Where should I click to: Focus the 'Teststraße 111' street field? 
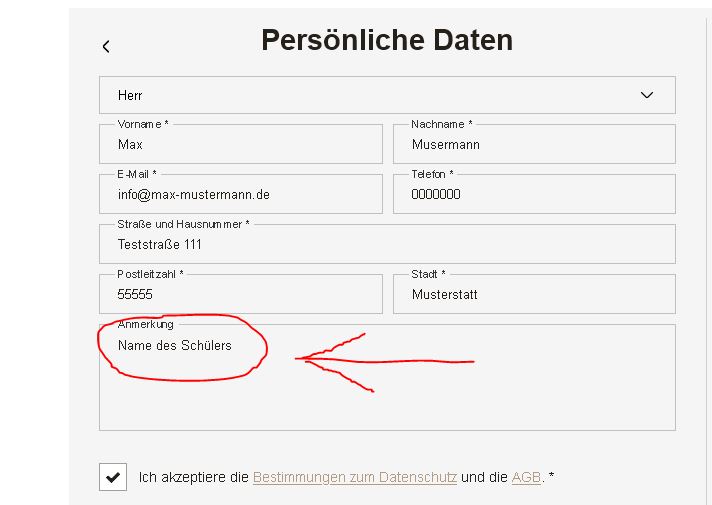point(386,244)
